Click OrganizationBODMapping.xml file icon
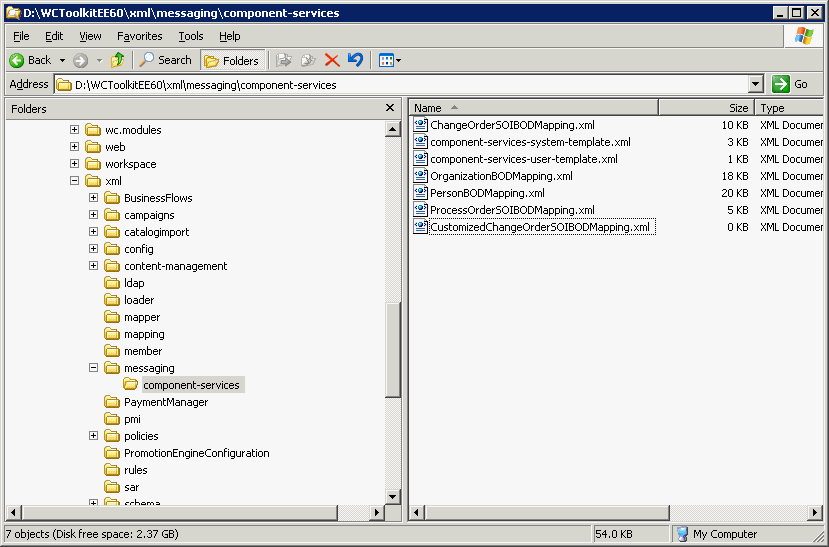 pos(420,175)
